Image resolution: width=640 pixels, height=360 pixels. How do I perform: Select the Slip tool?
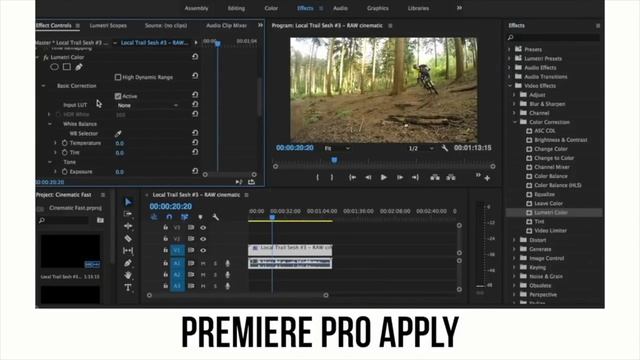(x=128, y=251)
